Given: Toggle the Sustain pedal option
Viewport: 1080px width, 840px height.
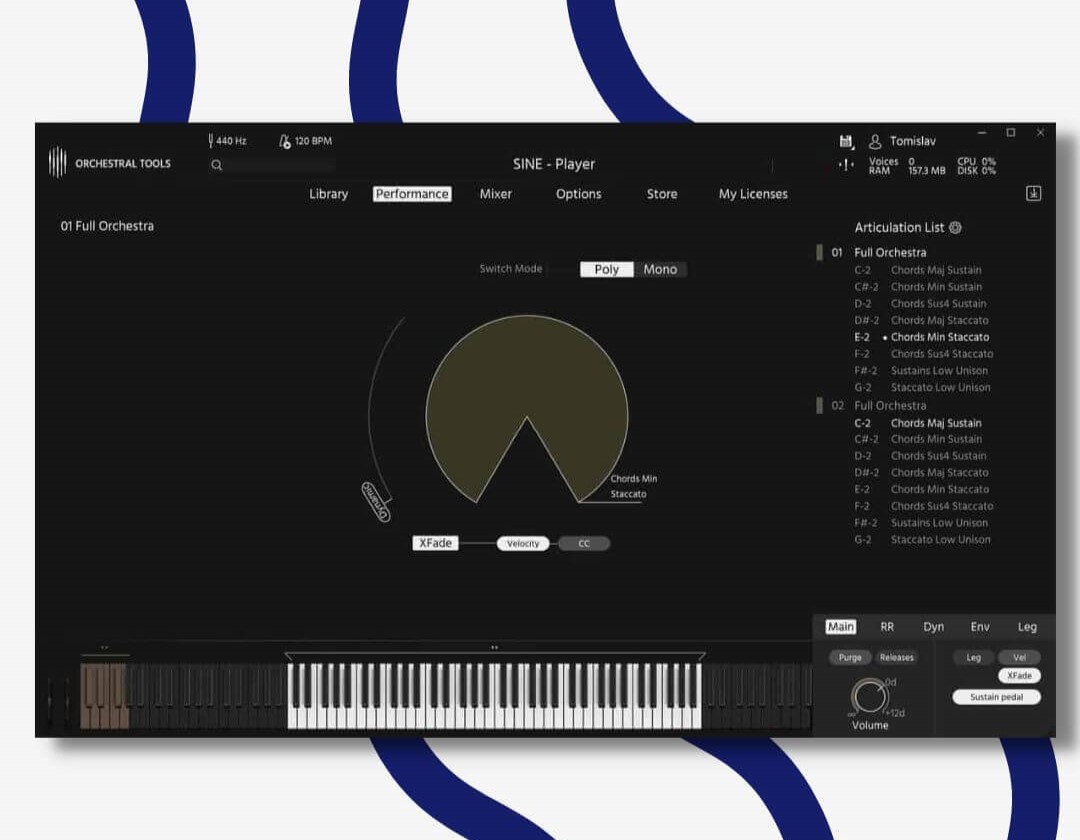Looking at the screenshot, I should 996,697.
